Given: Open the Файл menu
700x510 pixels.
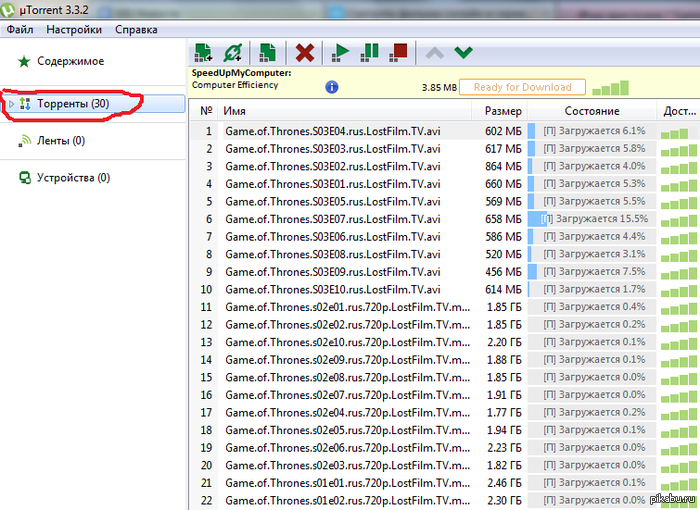Looking at the screenshot, I should (x=20, y=30).
